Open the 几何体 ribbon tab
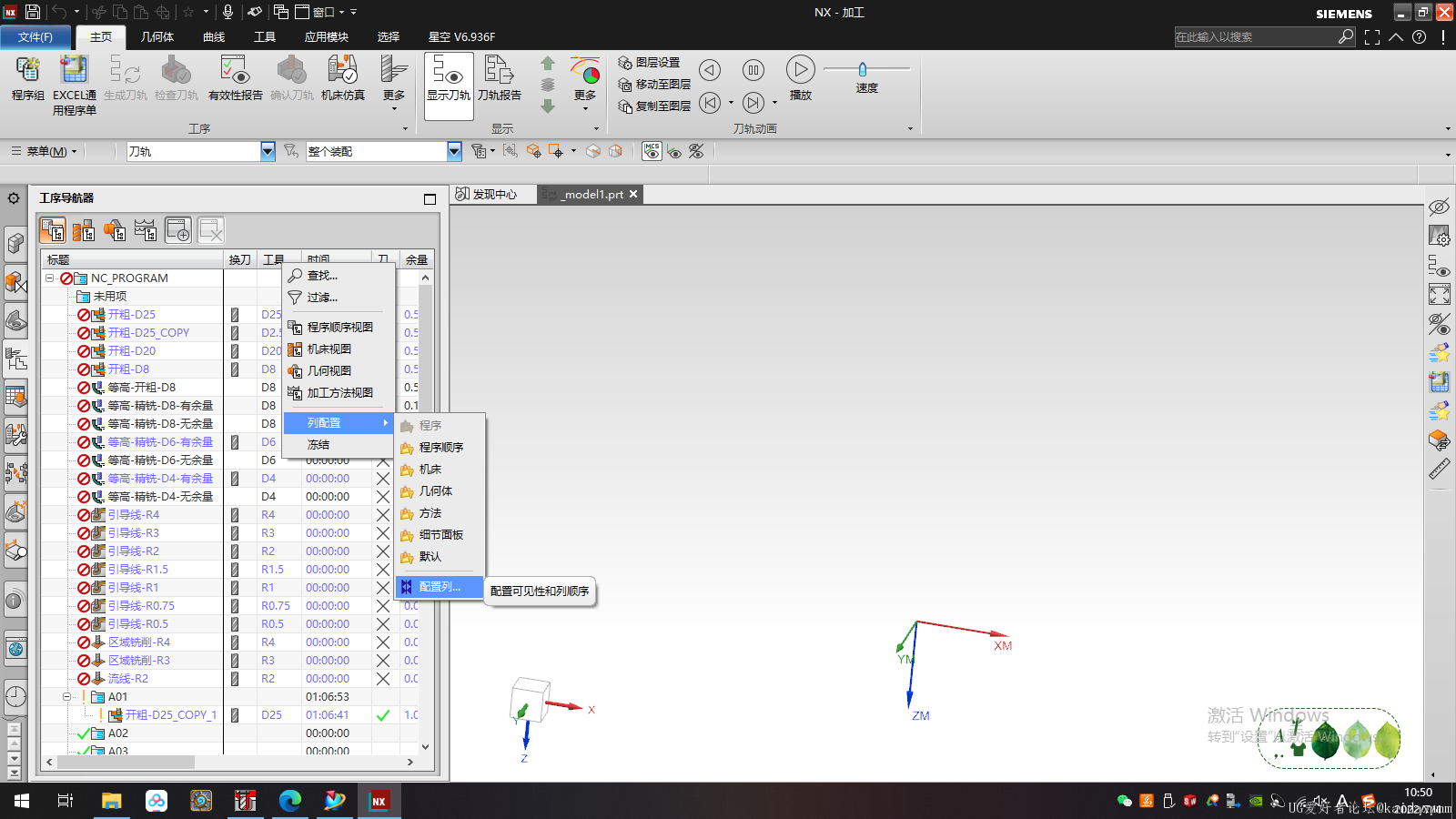Image resolution: width=1456 pixels, height=819 pixels. pyautogui.click(x=157, y=37)
